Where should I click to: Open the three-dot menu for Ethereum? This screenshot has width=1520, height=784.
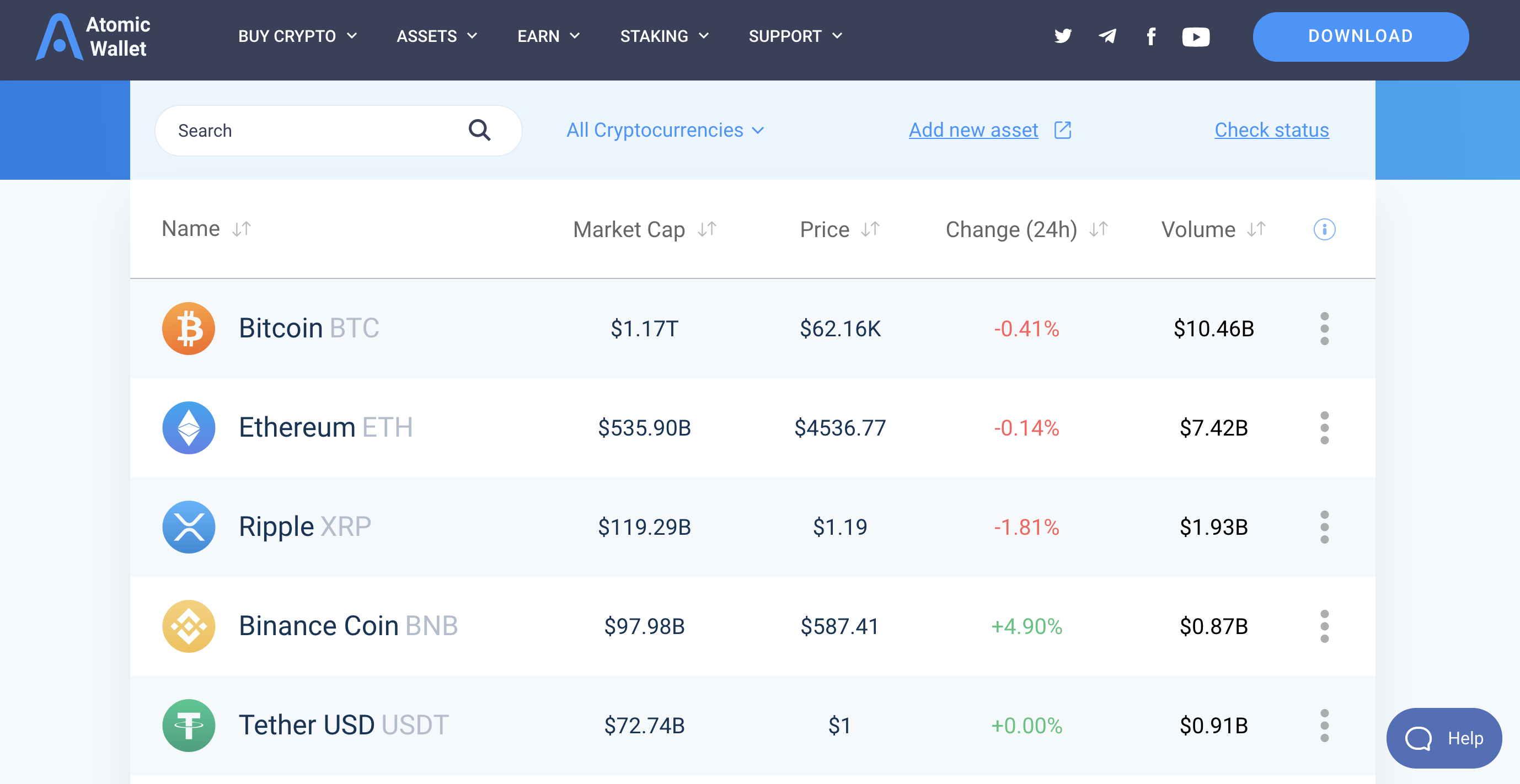point(1324,427)
